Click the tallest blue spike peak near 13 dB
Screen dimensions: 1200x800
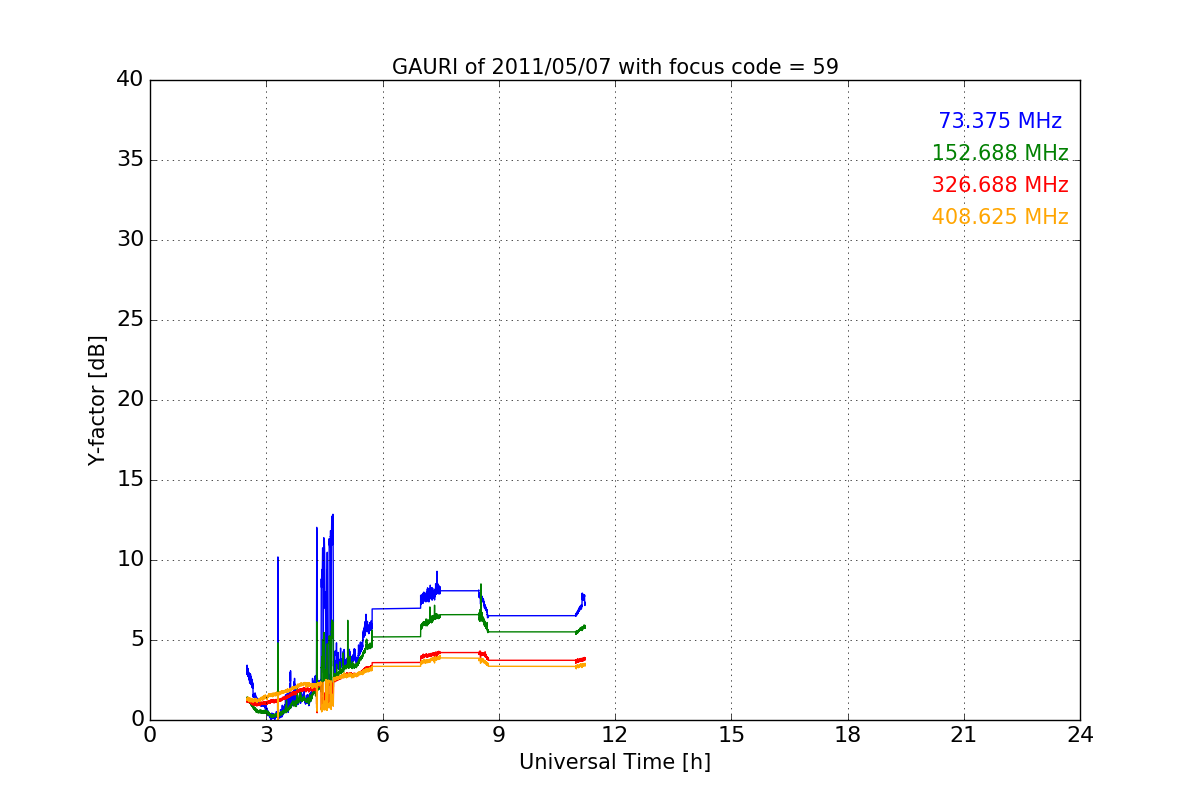tap(332, 516)
